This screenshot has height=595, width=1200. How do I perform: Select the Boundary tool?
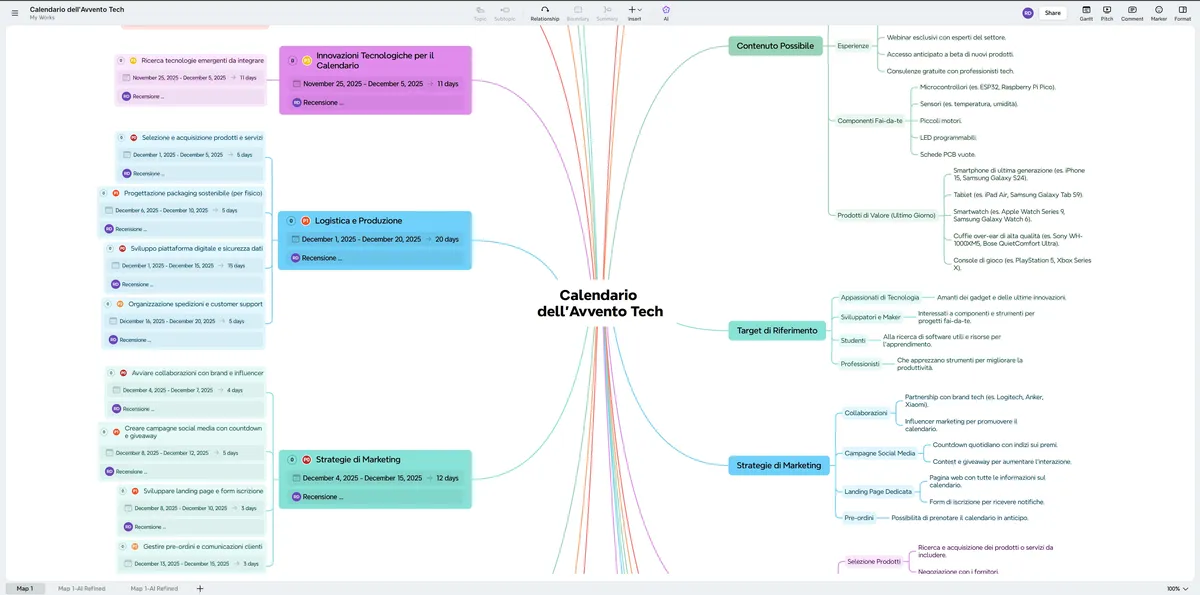click(x=578, y=12)
